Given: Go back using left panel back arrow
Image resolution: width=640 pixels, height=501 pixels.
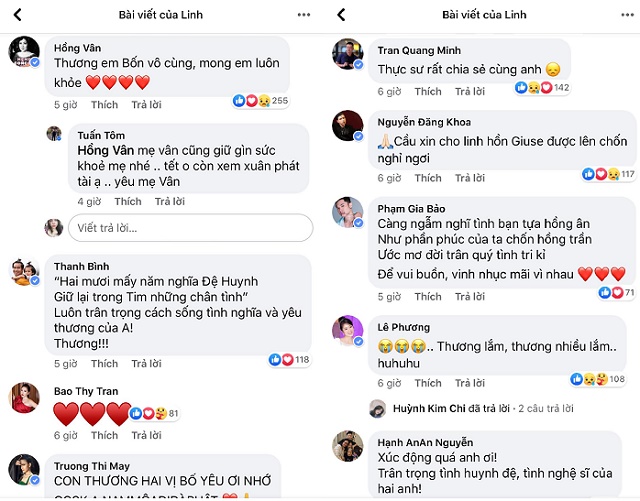Looking at the screenshot, I should point(17,15).
